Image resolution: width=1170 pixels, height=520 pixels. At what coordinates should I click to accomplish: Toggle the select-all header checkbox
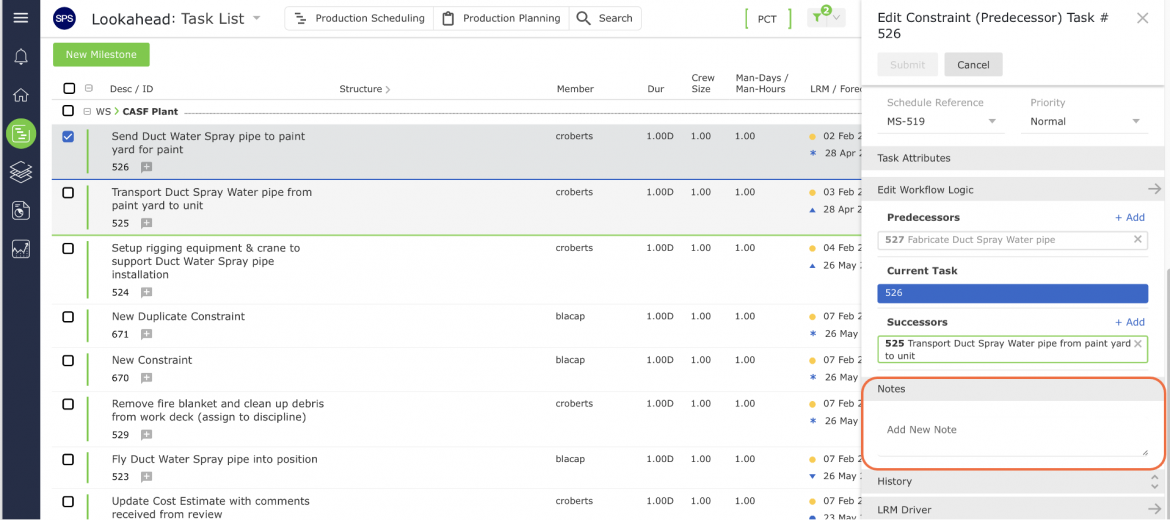pyautogui.click(x=69, y=89)
